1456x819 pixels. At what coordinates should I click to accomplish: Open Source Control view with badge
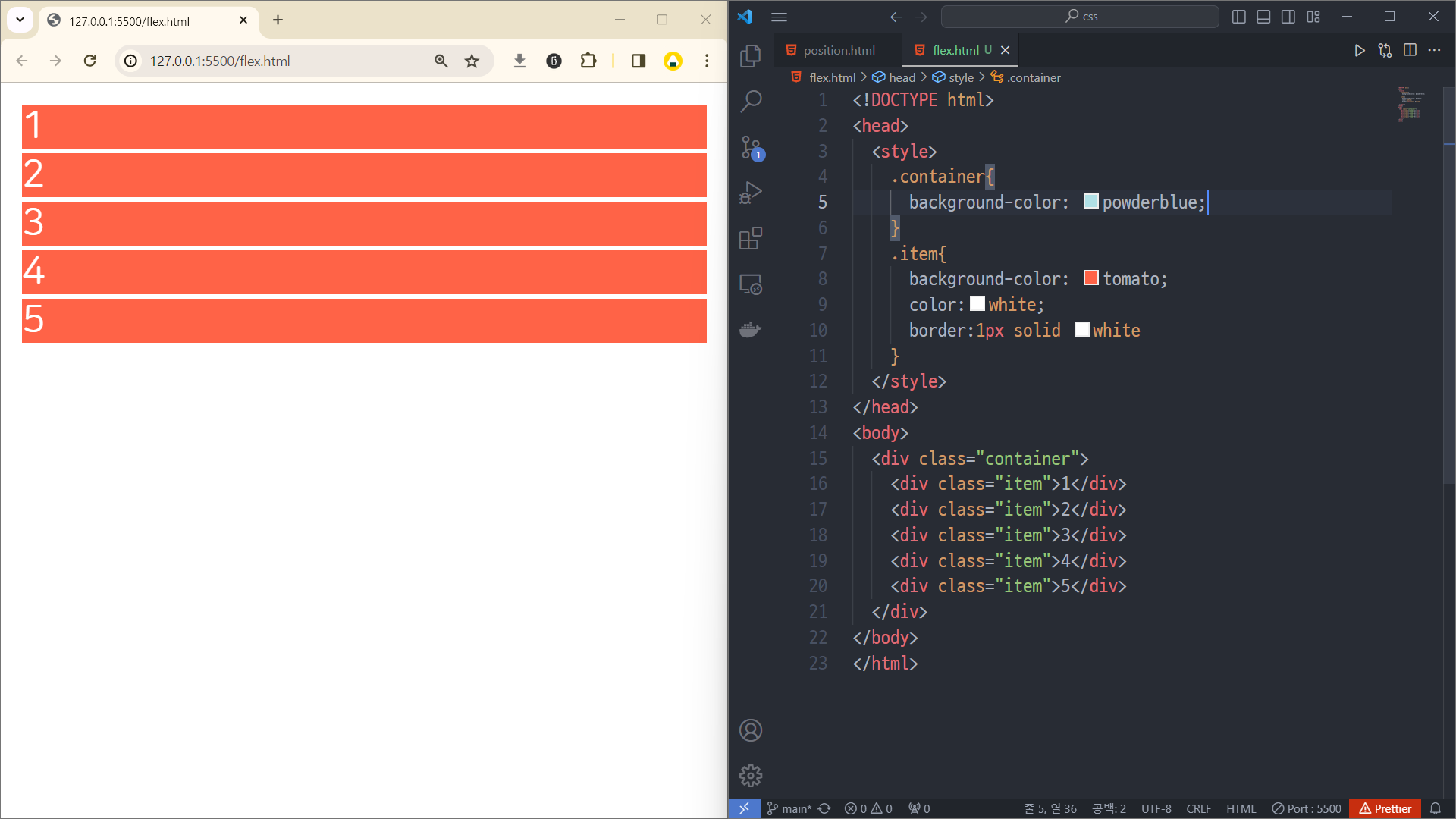(750, 147)
